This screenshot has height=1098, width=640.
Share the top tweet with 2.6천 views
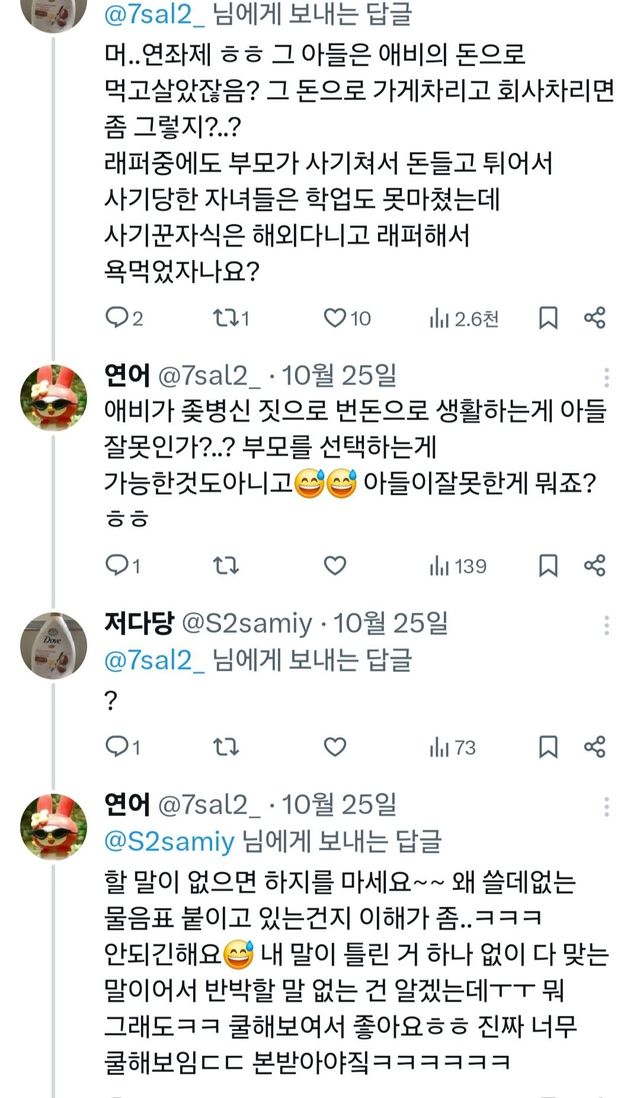coord(594,318)
